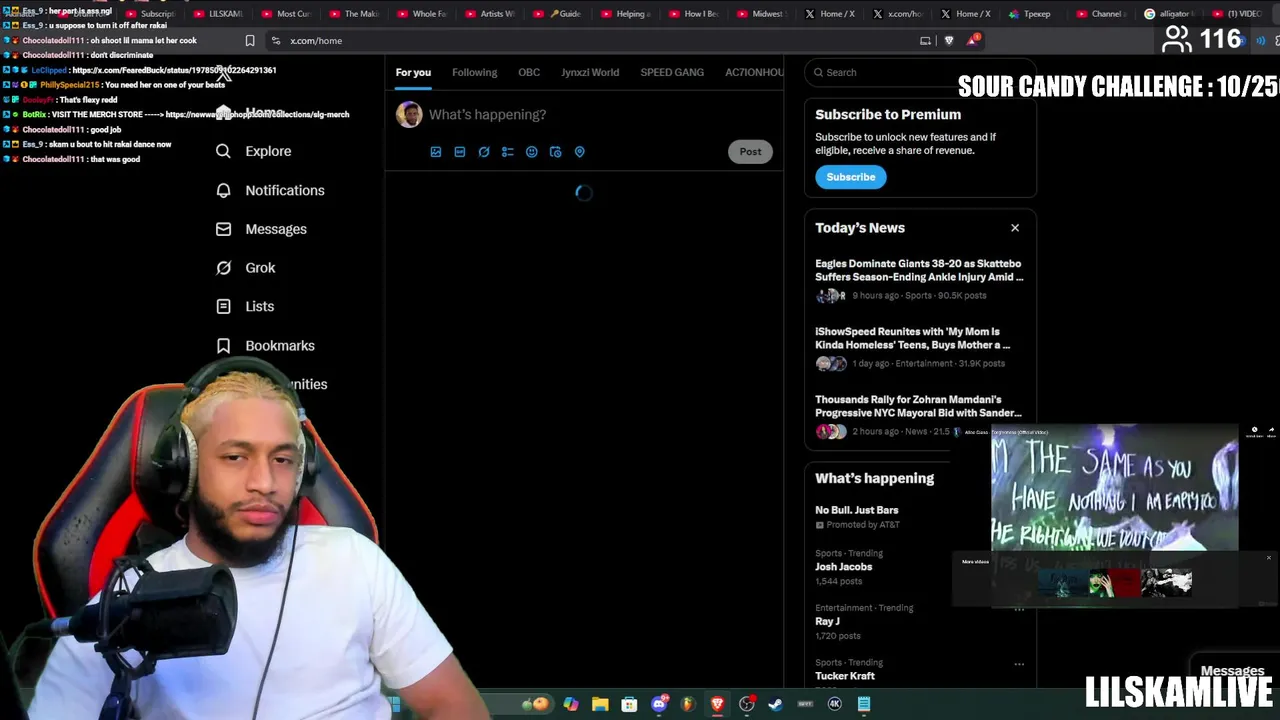The width and height of the screenshot is (1280, 720).
Task: Open Copilot from the taskbar
Action: pyautogui.click(x=571, y=704)
